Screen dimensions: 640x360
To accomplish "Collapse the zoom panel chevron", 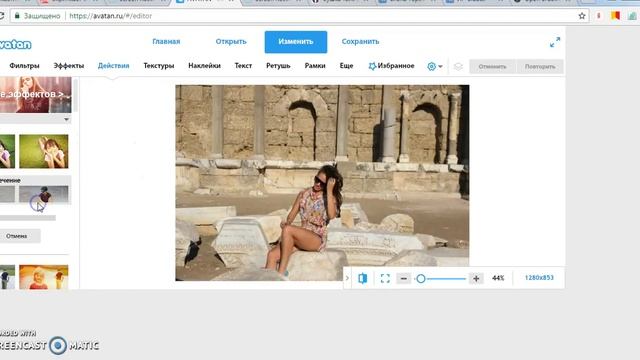I will [347, 278].
